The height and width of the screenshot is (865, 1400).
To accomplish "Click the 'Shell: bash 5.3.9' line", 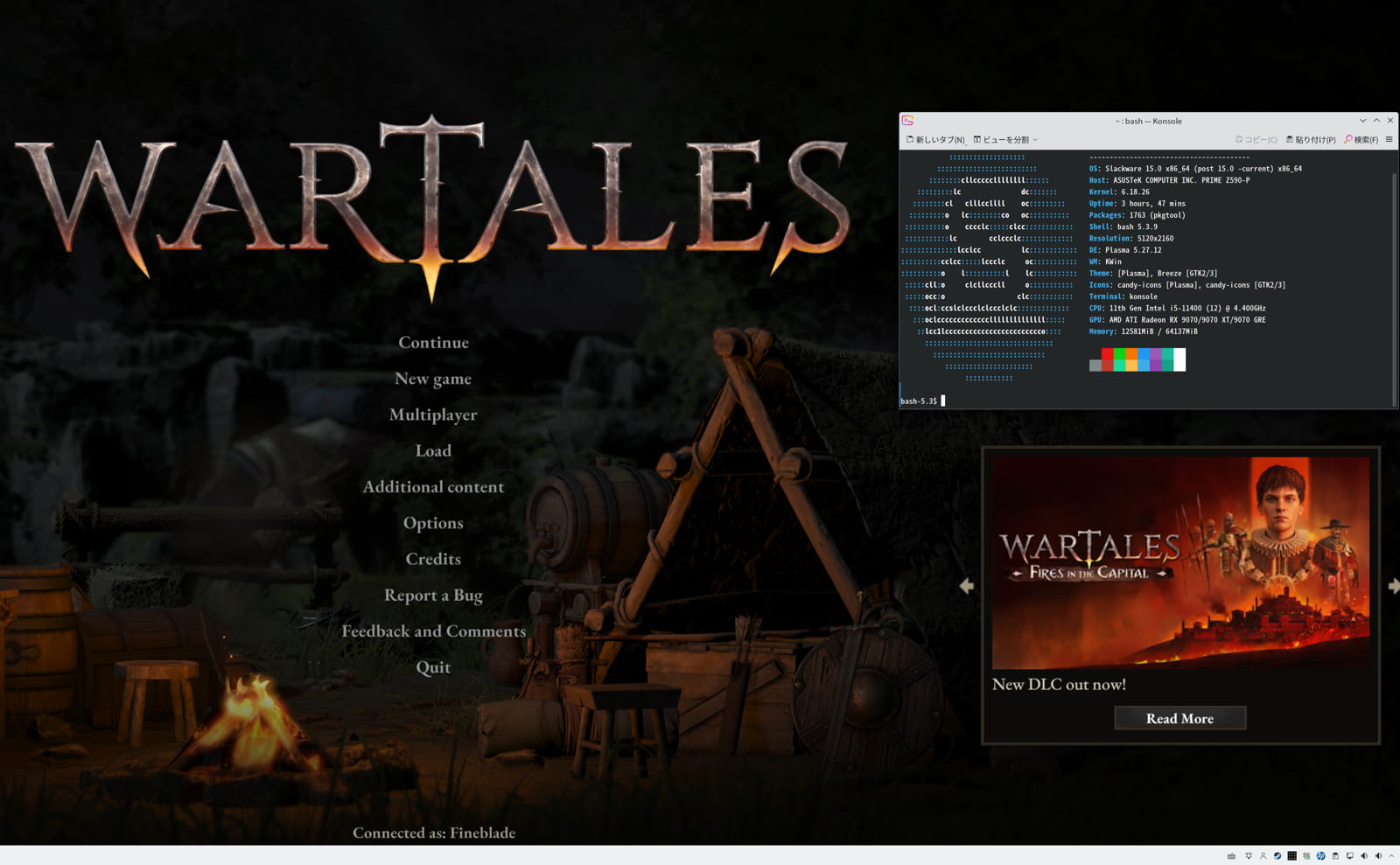I will pyautogui.click(x=1123, y=227).
